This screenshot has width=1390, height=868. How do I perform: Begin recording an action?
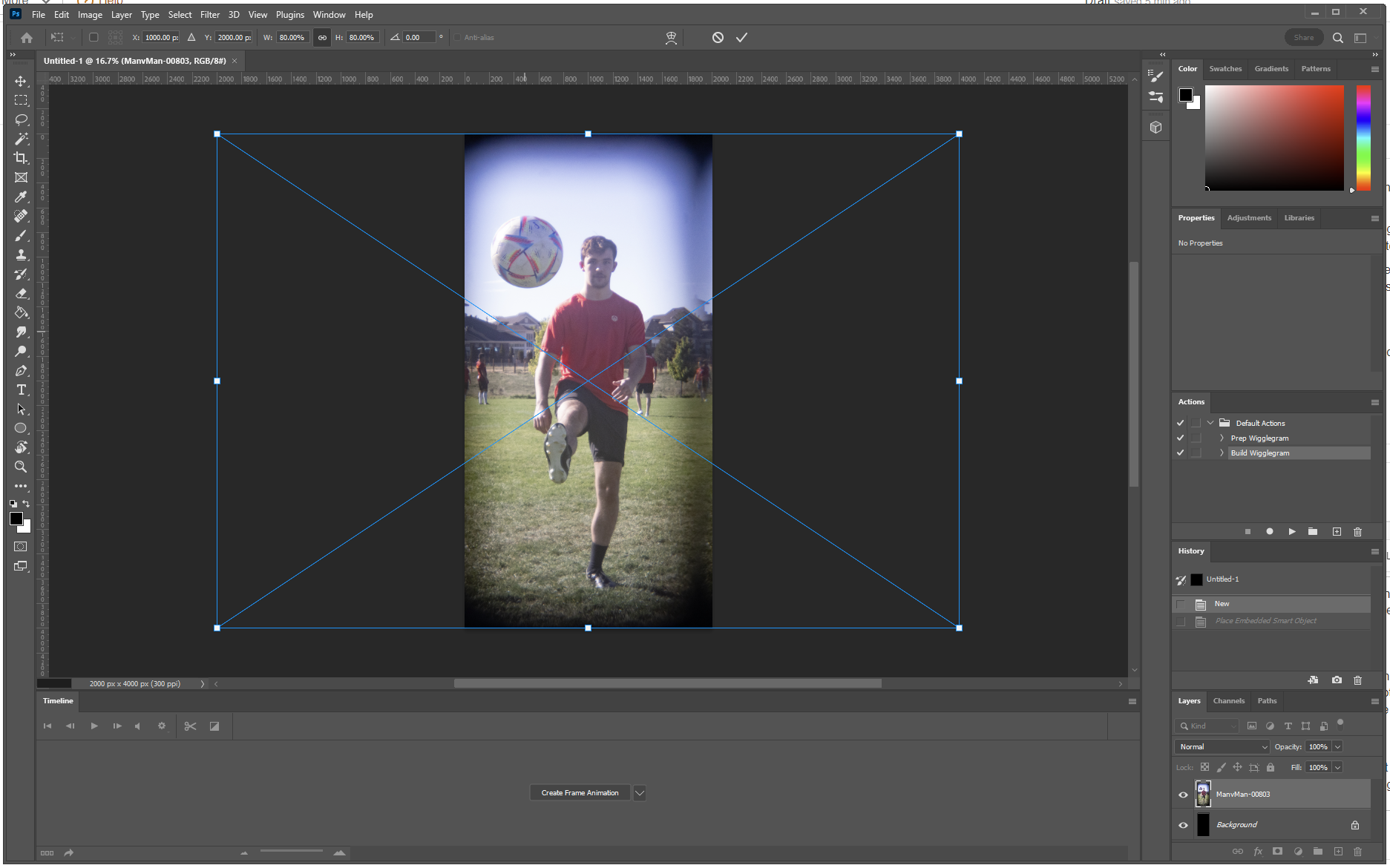tap(1270, 532)
